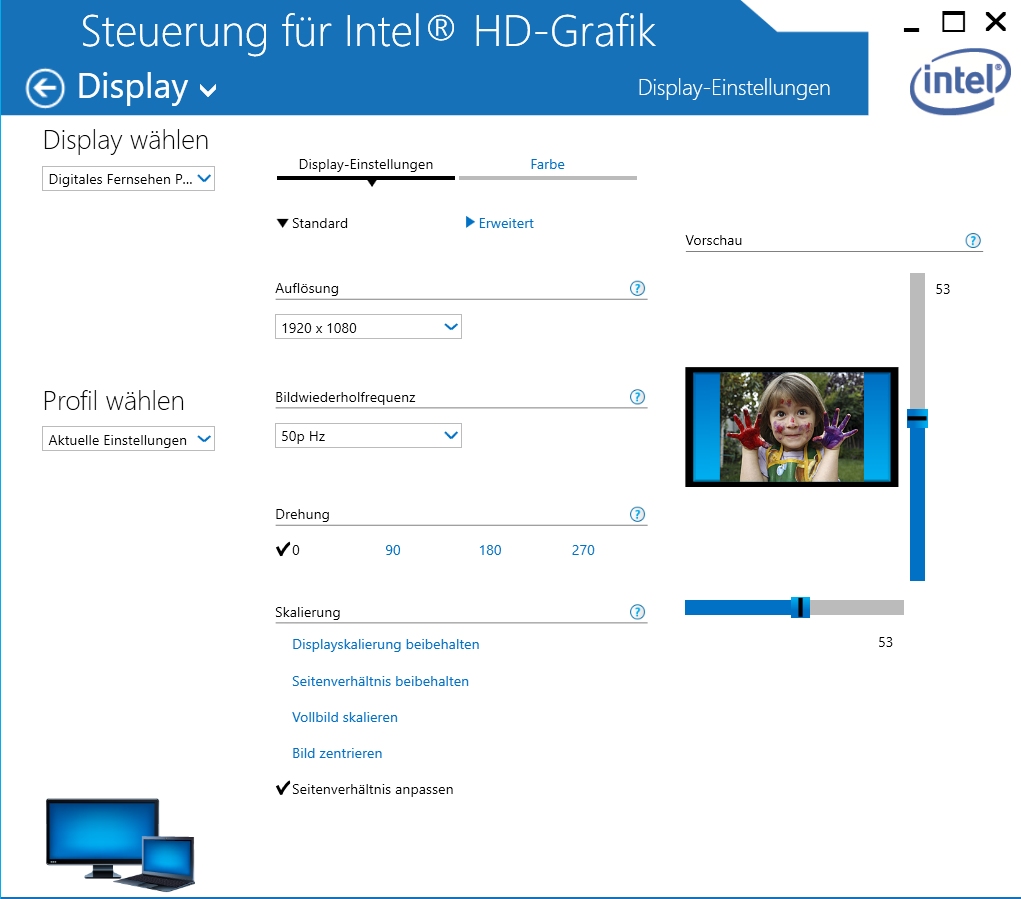Open help for Vorschau

click(x=973, y=241)
